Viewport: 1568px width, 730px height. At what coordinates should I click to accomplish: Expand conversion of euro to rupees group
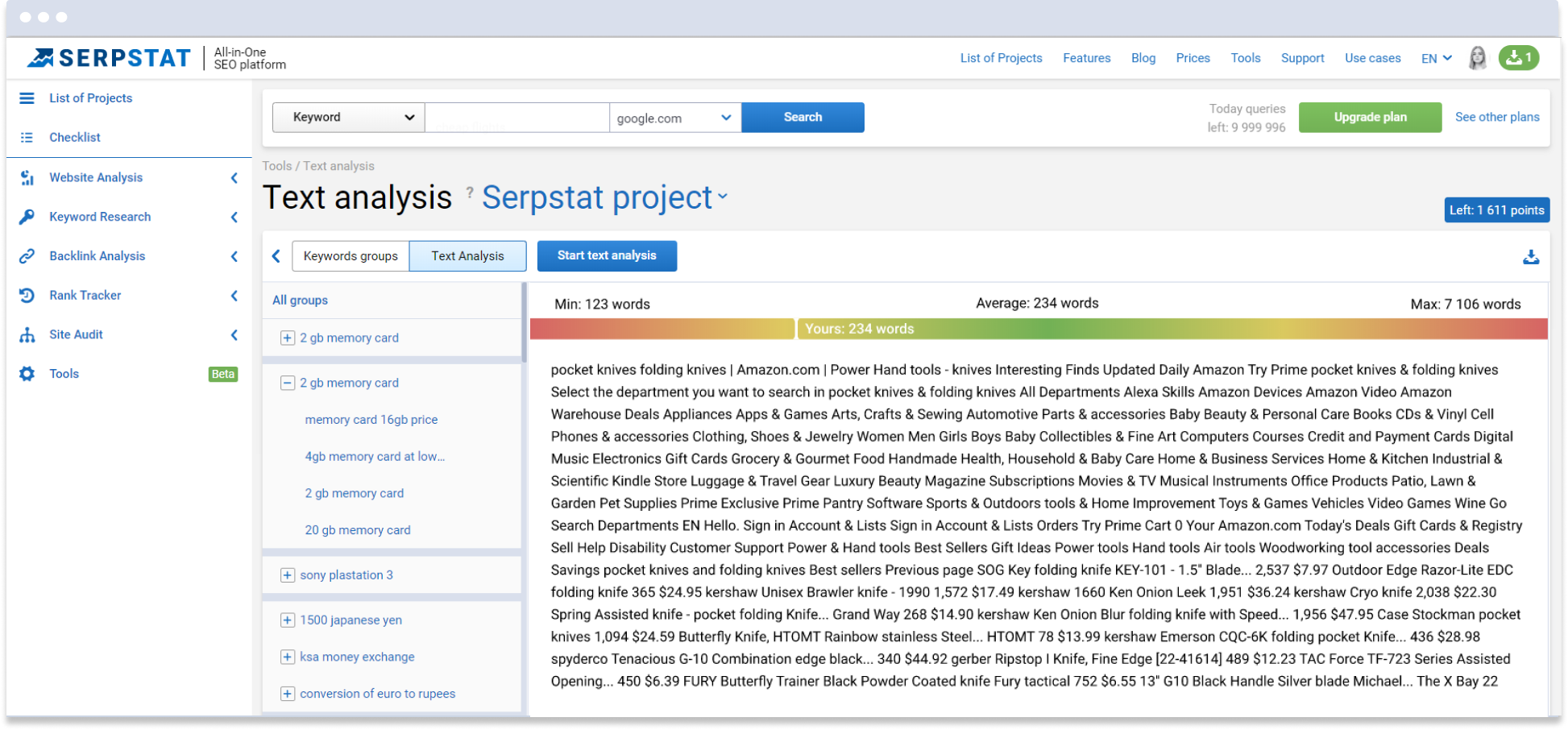[287, 695]
